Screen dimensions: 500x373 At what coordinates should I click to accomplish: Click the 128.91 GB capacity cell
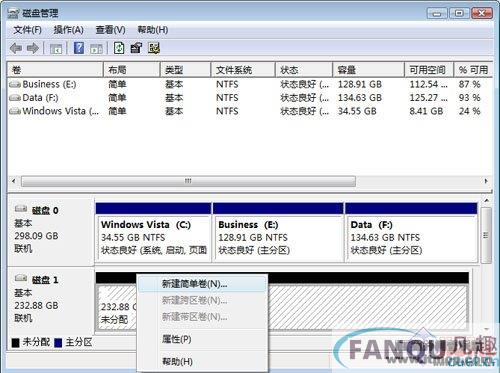[360, 84]
